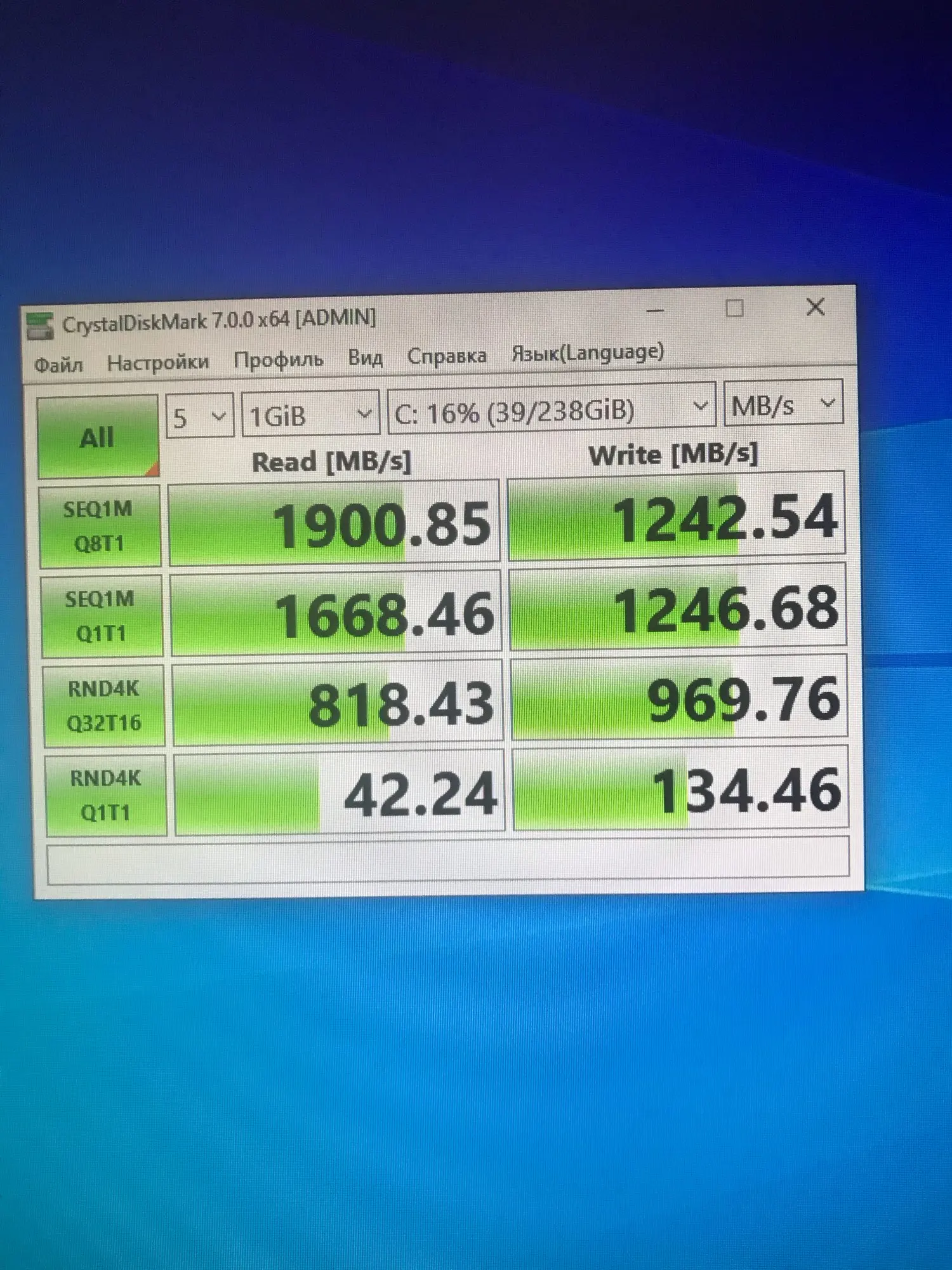This screenshot has height=1270, width=952.
Task: Choose drive from the C: 16% dropdown
Action: click(x=552, y=408)
